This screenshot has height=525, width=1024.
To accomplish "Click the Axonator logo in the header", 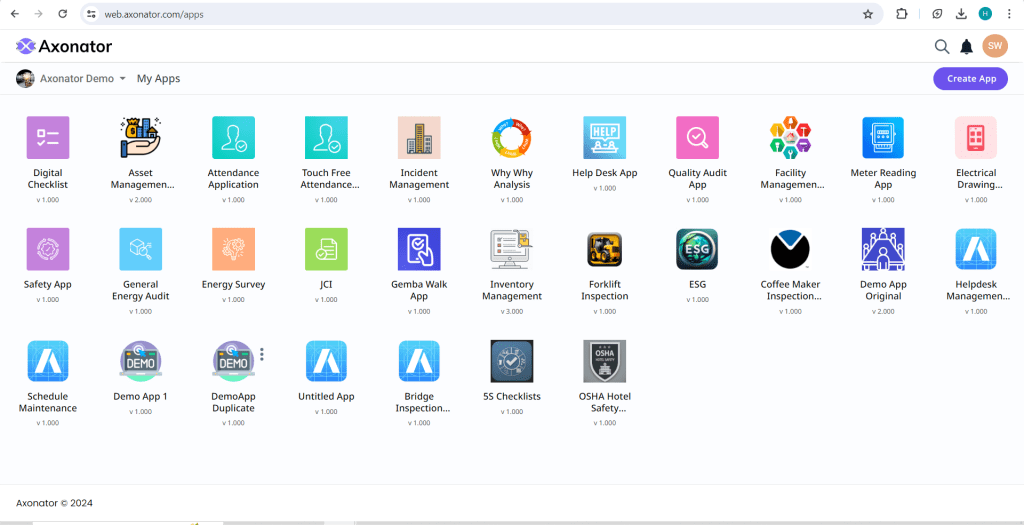I will (64, 46).
